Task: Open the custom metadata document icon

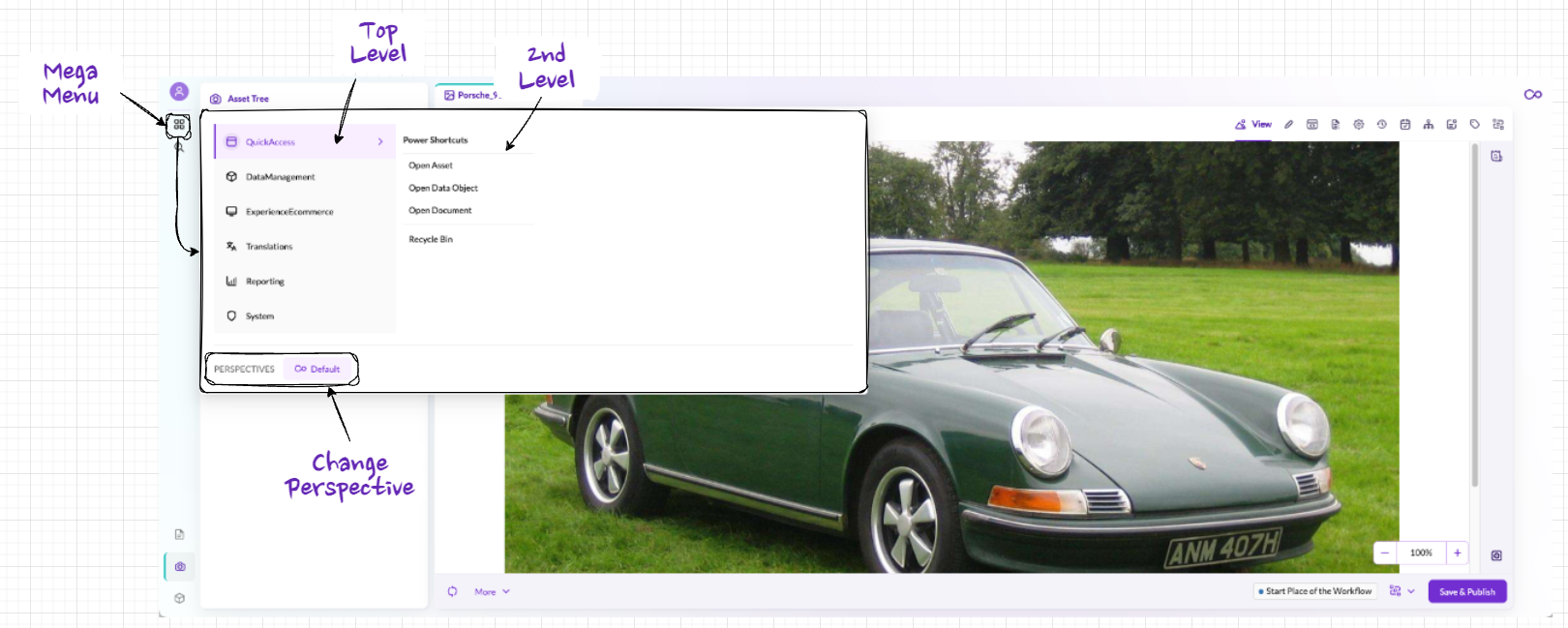Action: (x=1336, y=124)
